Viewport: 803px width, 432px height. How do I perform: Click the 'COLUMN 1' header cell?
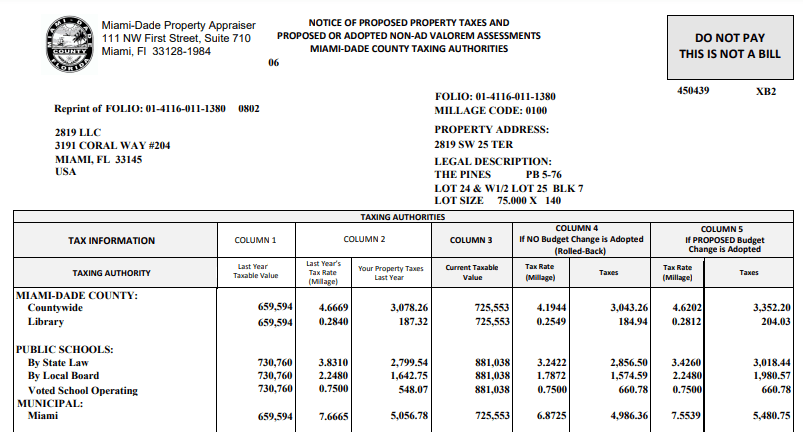coord(256,240)
